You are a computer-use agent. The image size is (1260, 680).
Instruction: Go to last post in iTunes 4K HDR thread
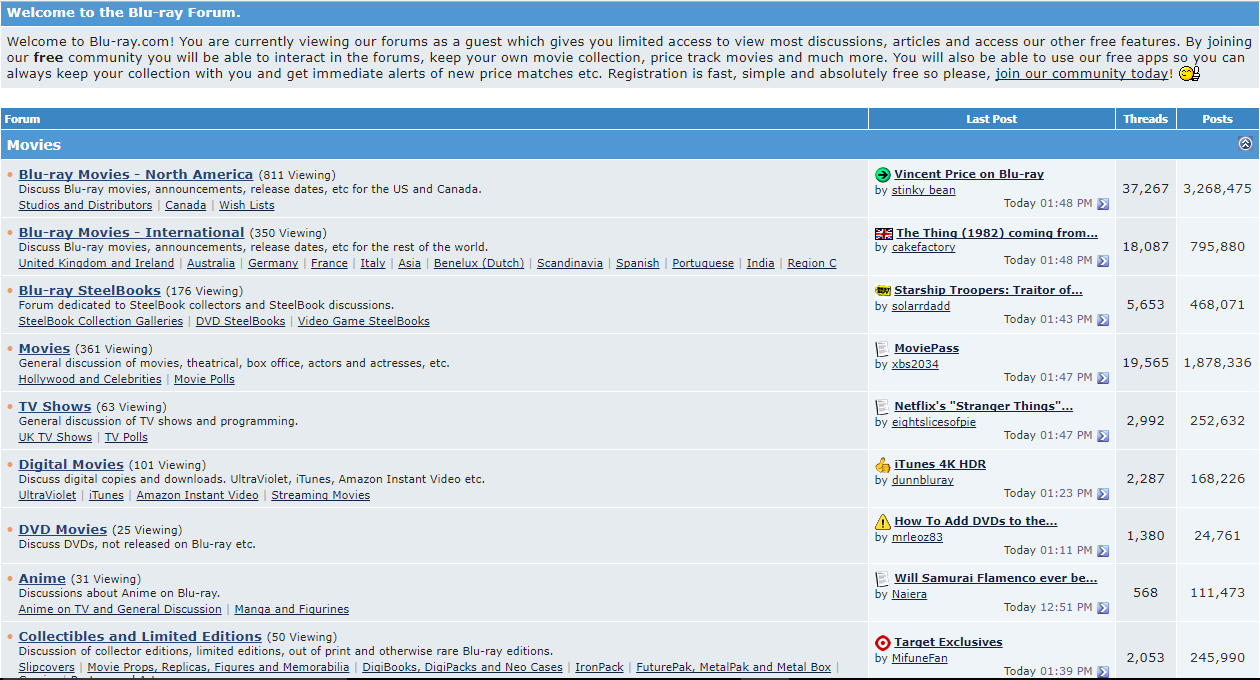click(1103, 494)
